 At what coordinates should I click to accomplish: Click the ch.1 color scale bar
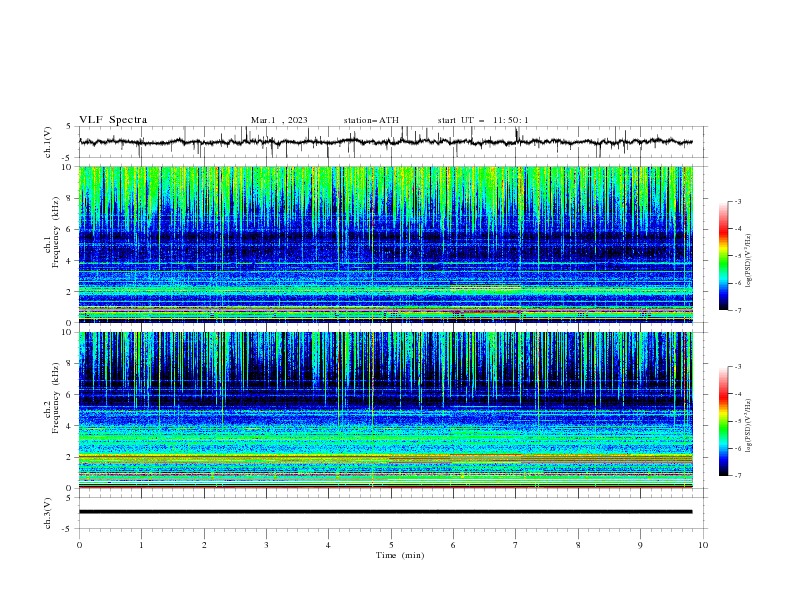click(724, 256)
